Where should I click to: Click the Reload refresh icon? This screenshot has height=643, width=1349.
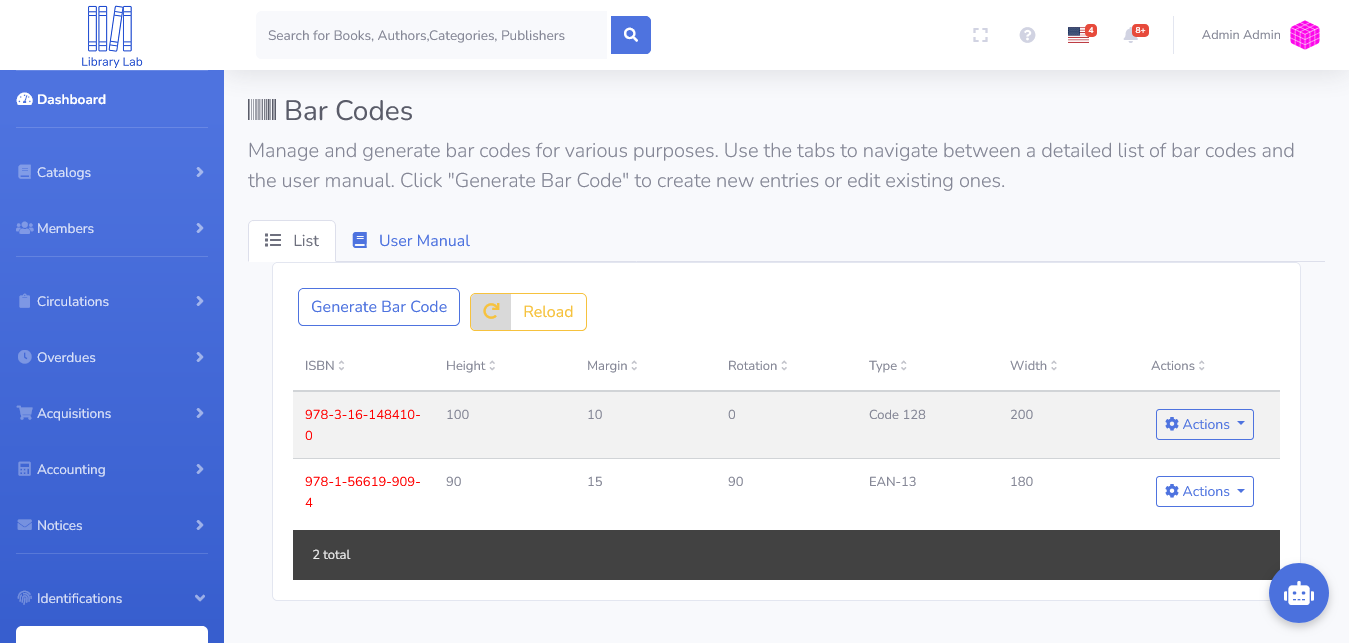pos(491,311)
